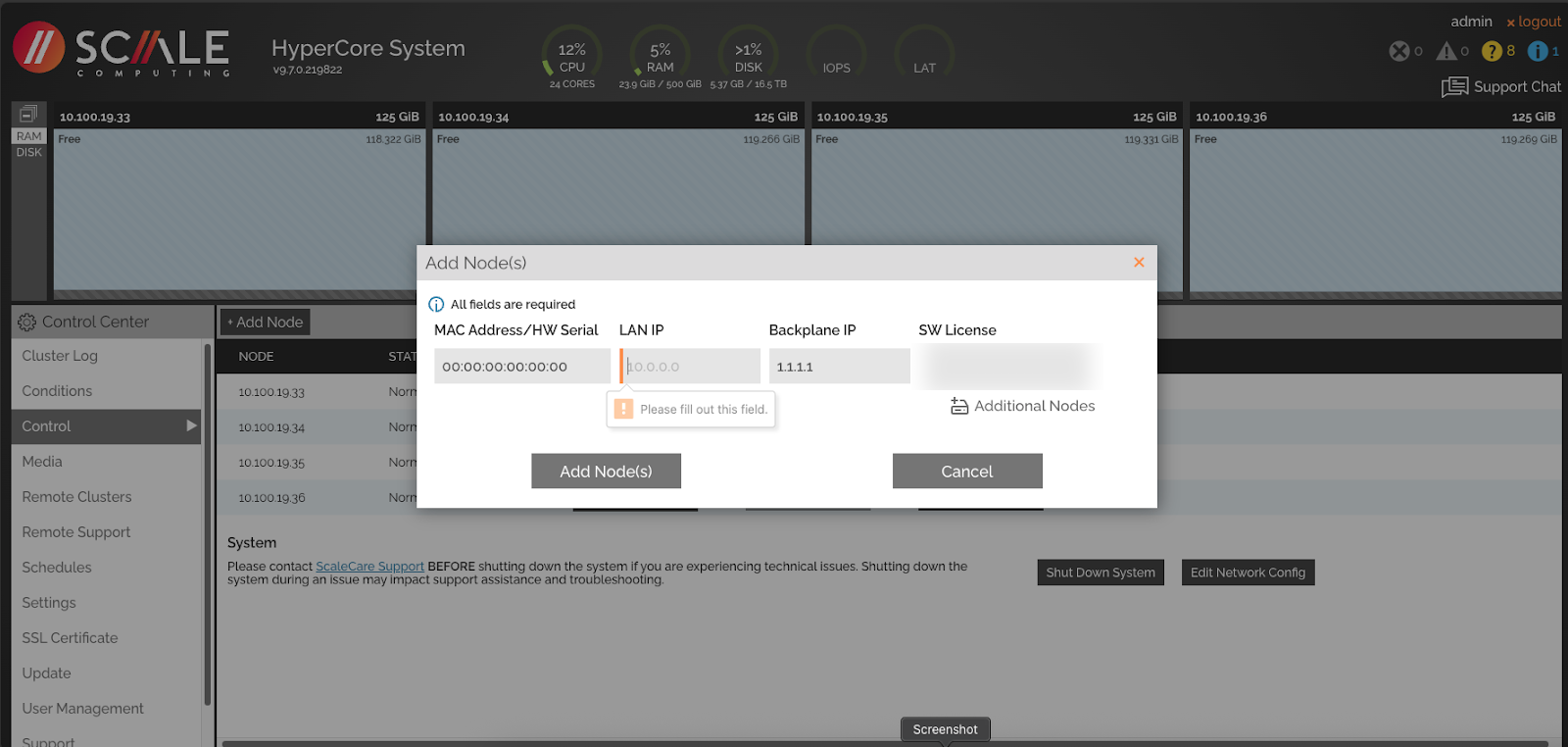Viewport: 1568px width, 747px height.
Task: Sort by NODE column header
Action: (x=256, y=357)
